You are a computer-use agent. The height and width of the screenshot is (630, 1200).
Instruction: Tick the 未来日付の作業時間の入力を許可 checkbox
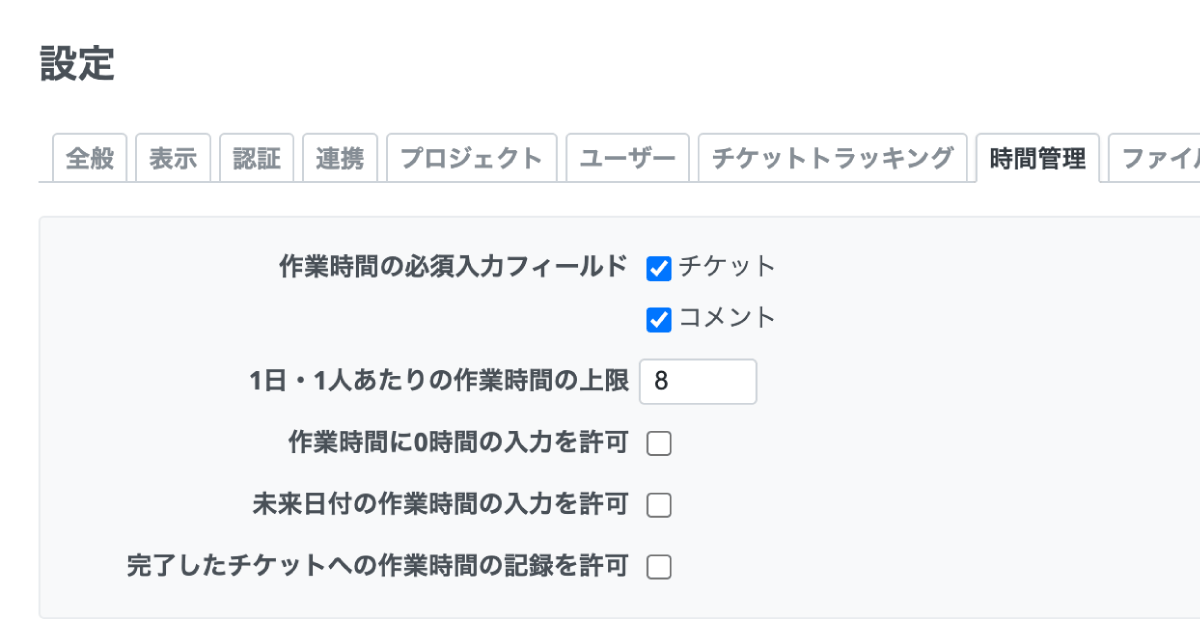click(659, 506)
